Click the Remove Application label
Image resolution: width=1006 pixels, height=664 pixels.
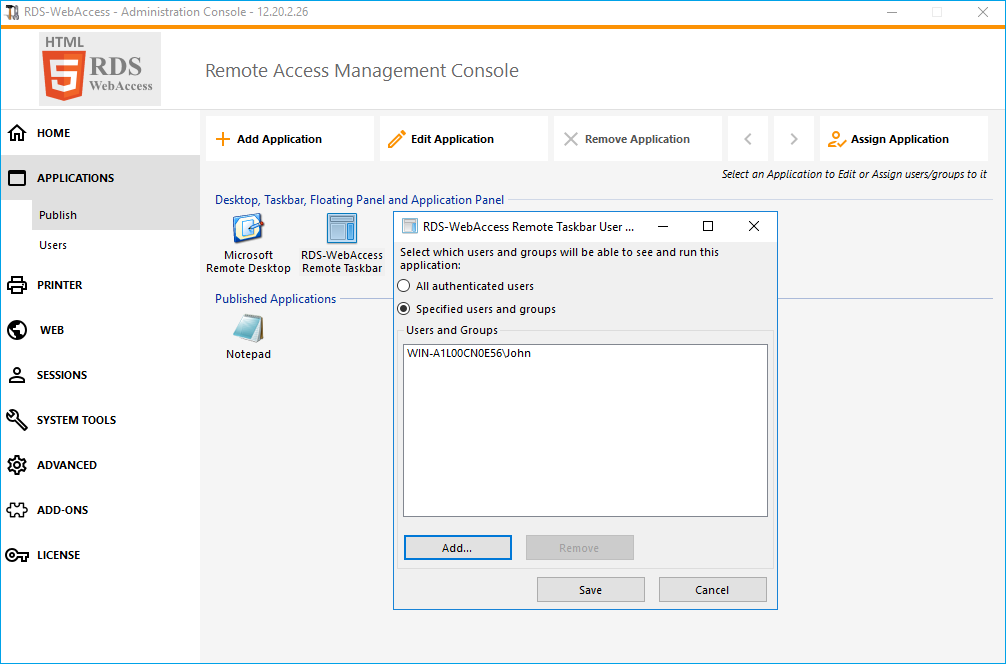pyautogui.click(x=637, y=139)
